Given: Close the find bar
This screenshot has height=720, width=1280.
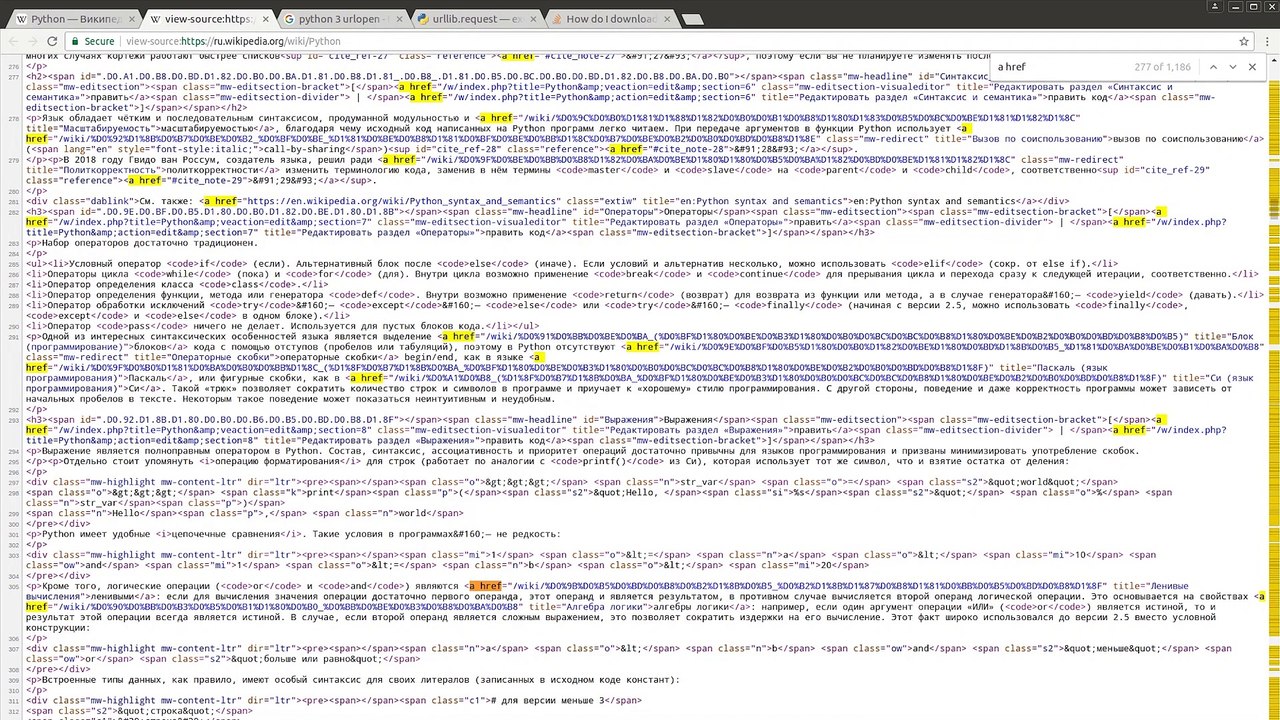Looking at the screenshot, I should coord(1252,67).
